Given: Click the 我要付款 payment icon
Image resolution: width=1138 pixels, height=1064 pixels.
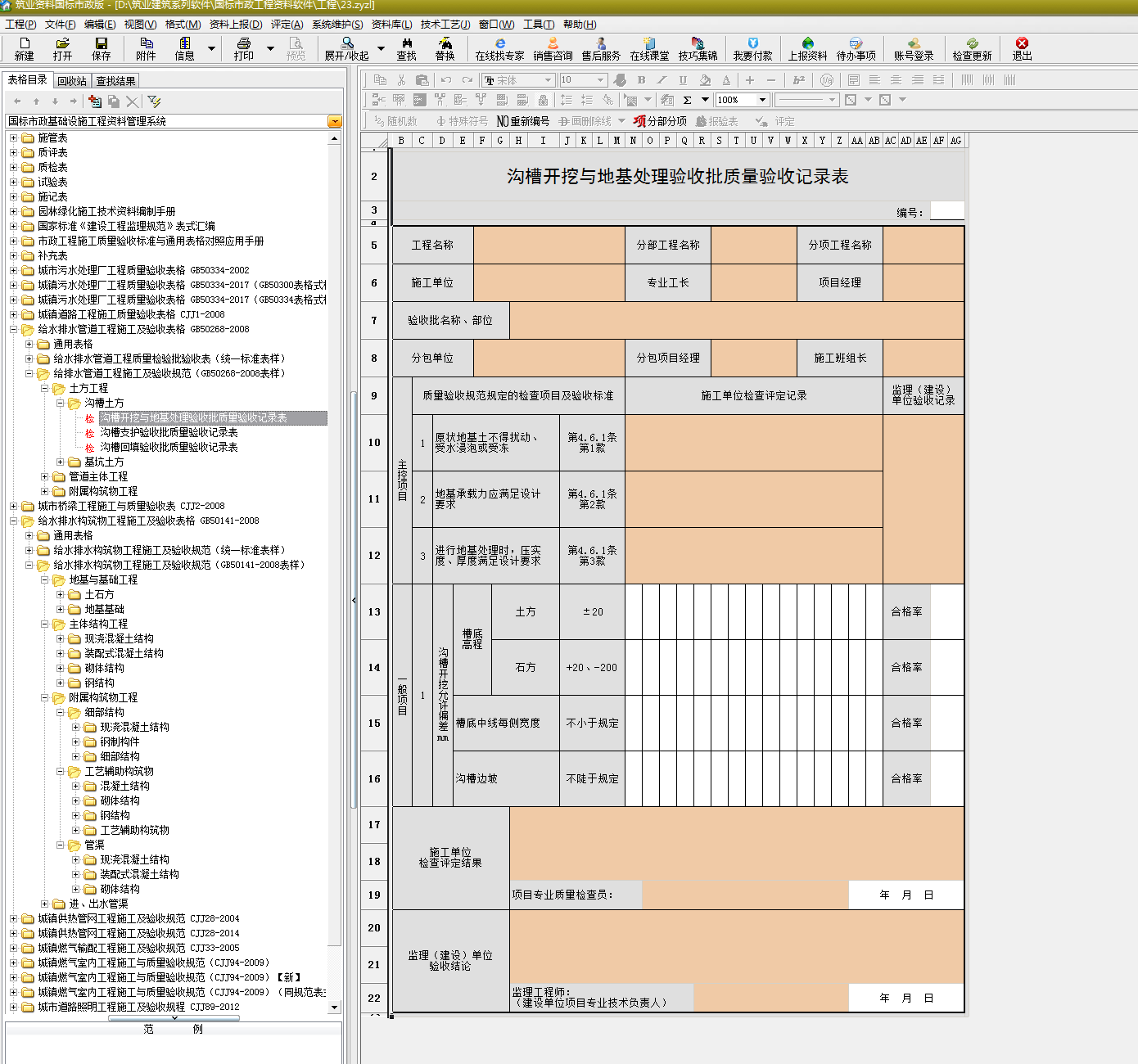Looking at the screenshot, I should [752, 48].
